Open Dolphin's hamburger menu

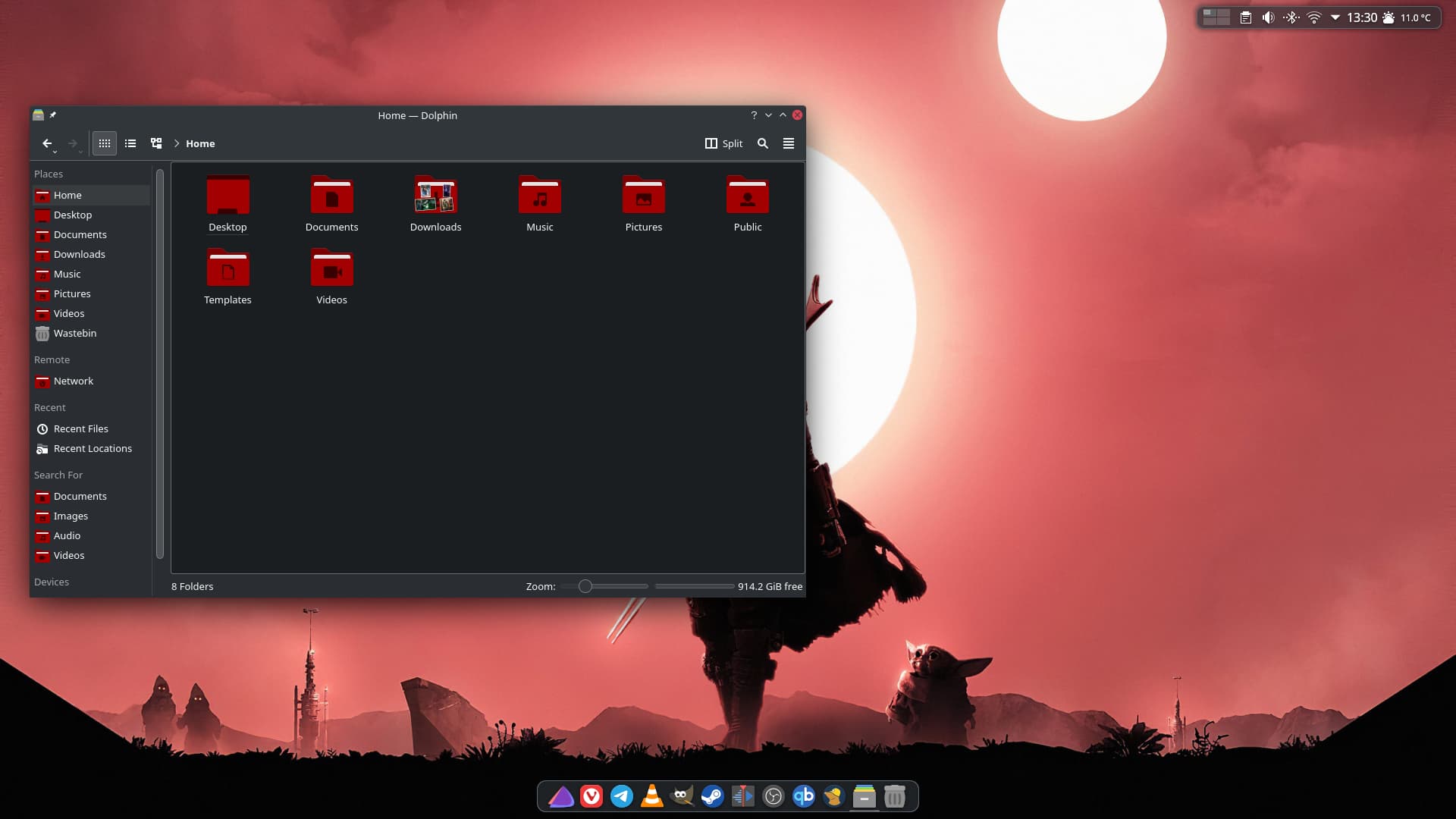(788, 143)
